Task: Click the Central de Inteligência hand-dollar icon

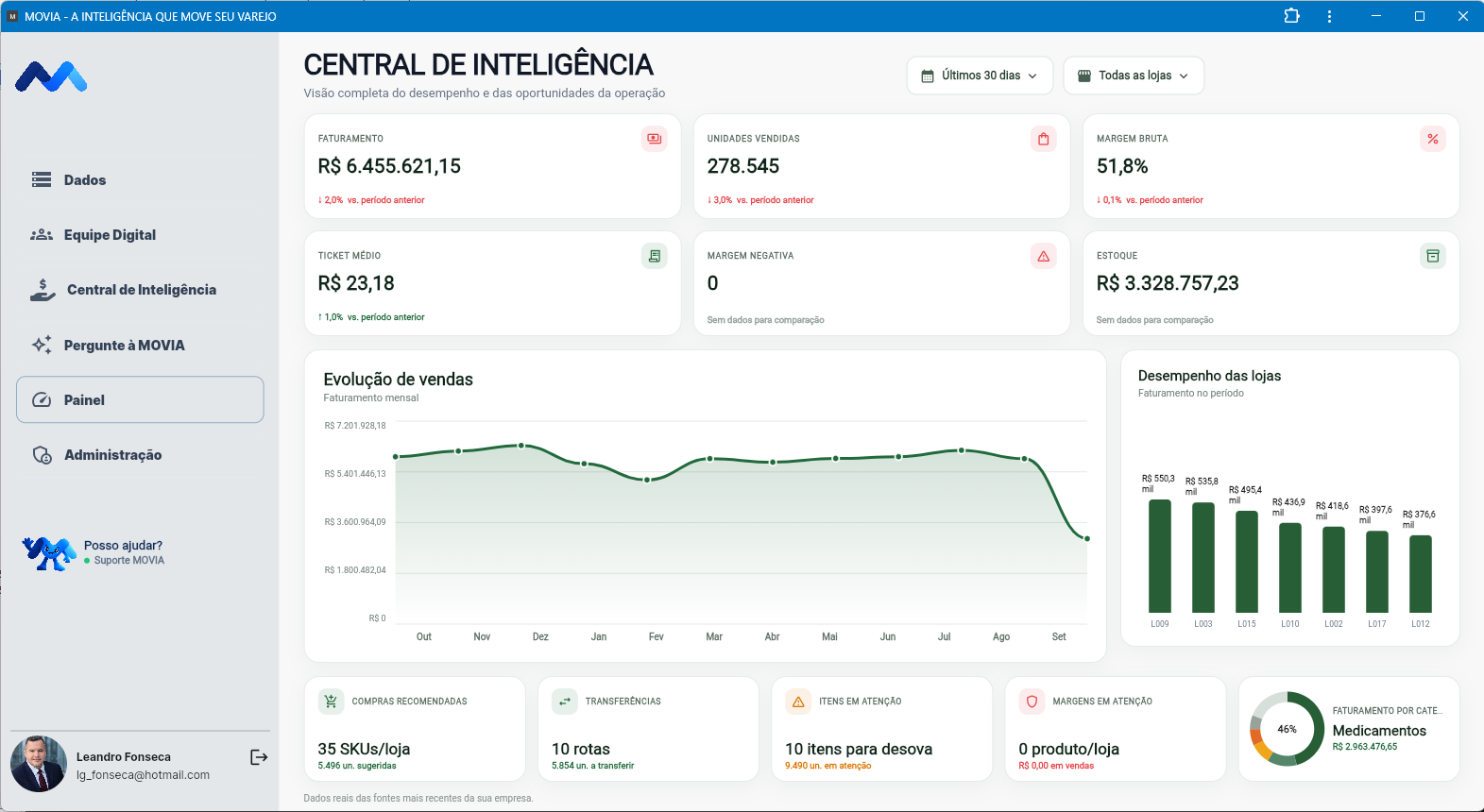Action: (x=43, y=290)
